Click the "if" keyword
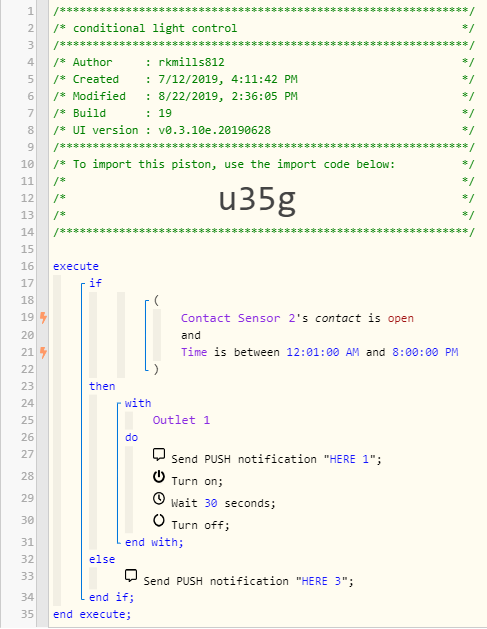This screenshot has height=629, width=487. pos(95,283)
